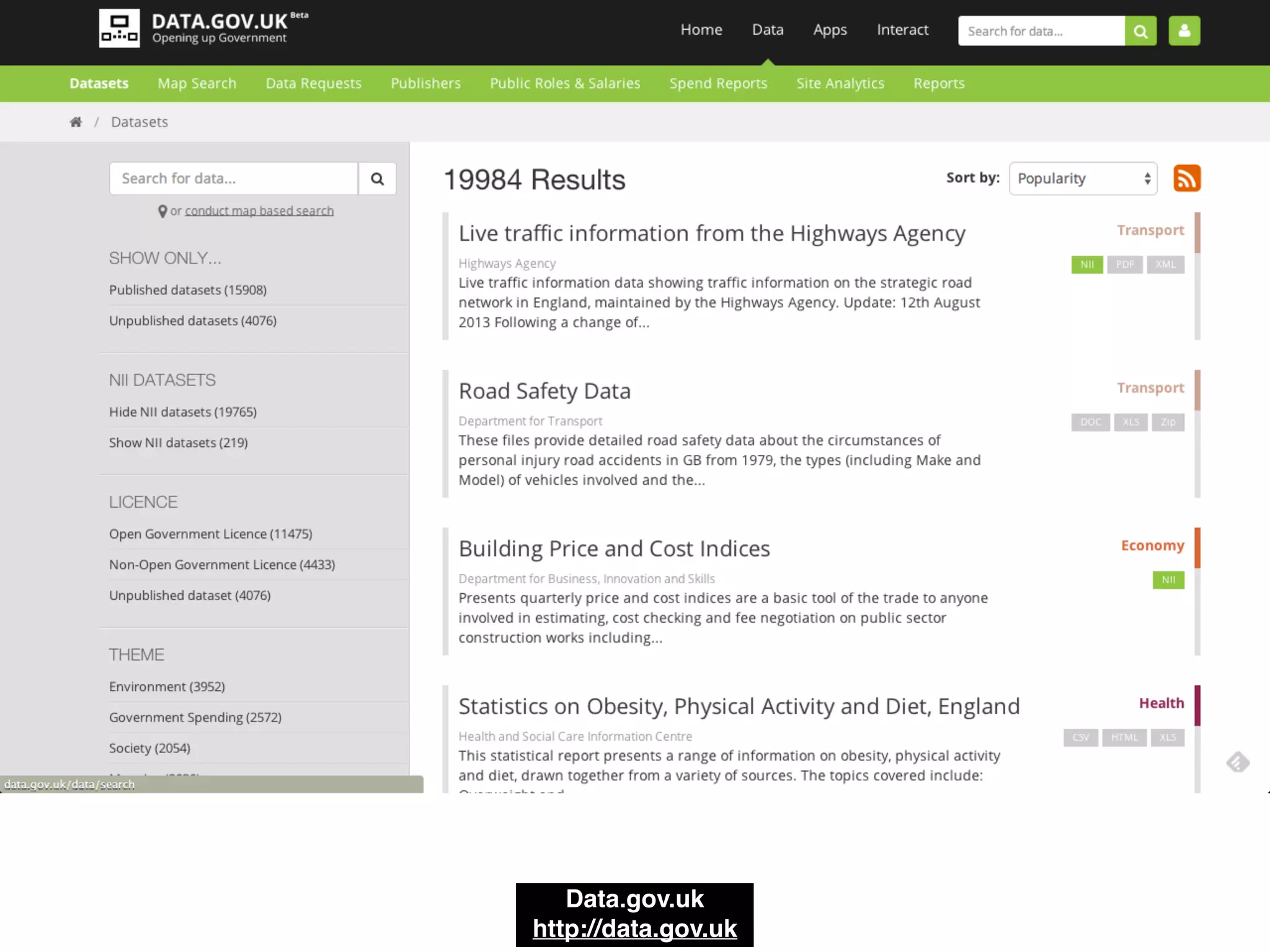This screenshot has width=1270, height=952.
Task: Click the XML format badge
Action: [1165, 265]
